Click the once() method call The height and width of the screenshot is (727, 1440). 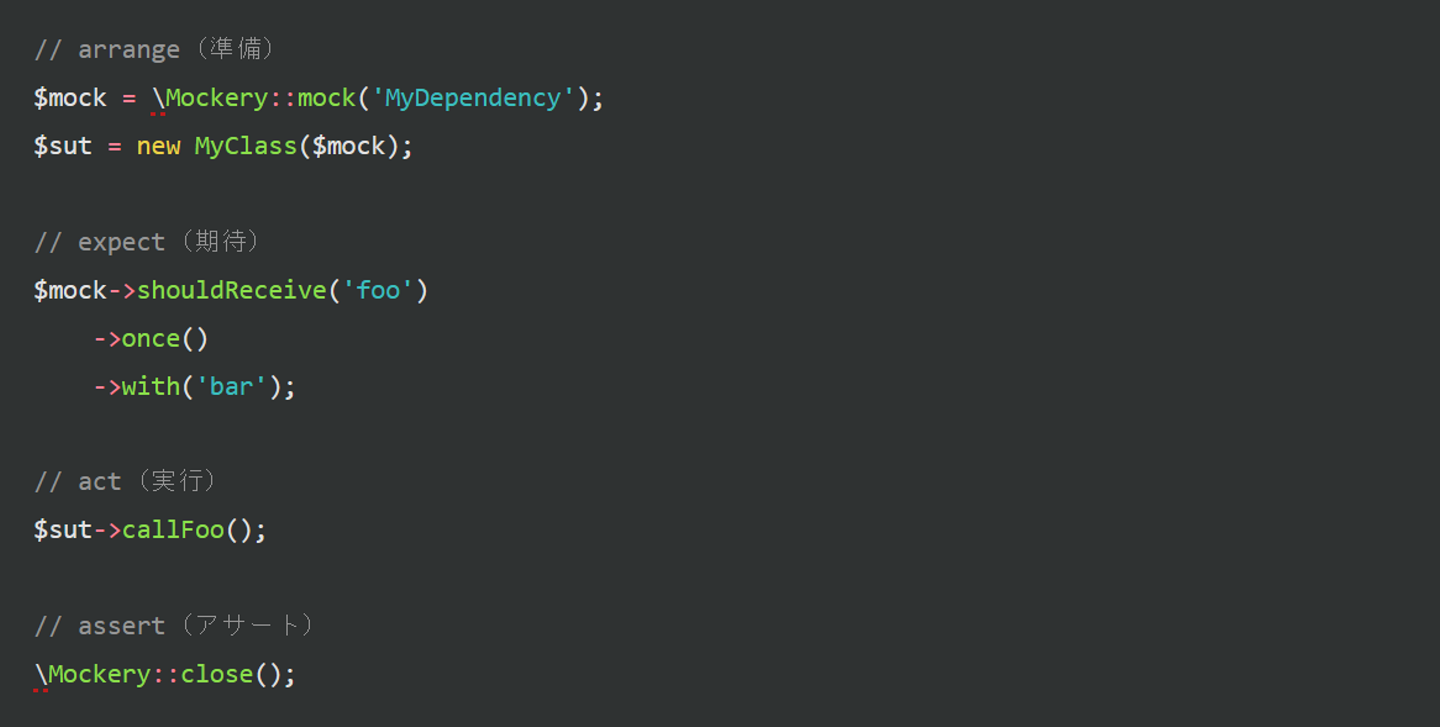point(151,338)
